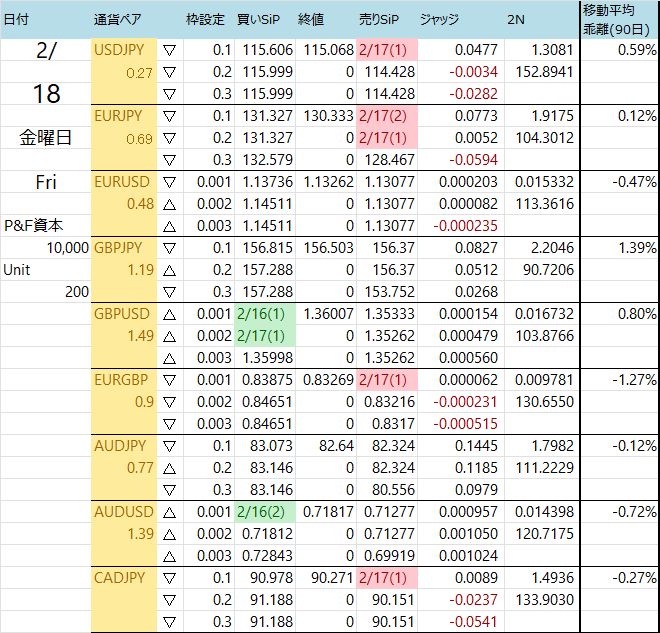
Task: Click the down triangle in CADJPY 0.2 row
Action: tap(169, 600)
